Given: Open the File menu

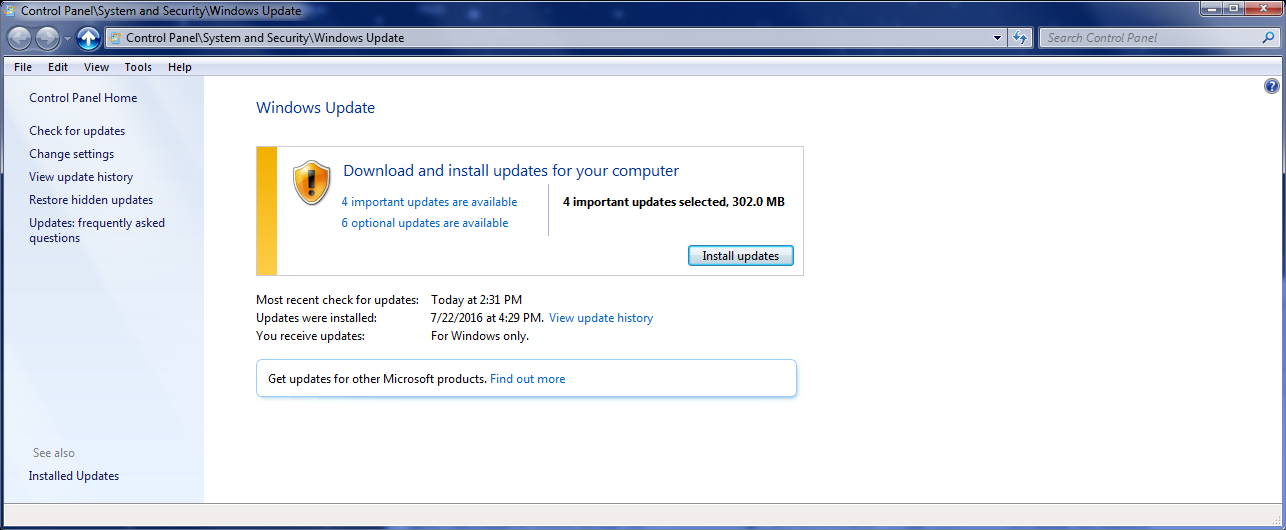Looking at the screenshot, I should 23,67.
